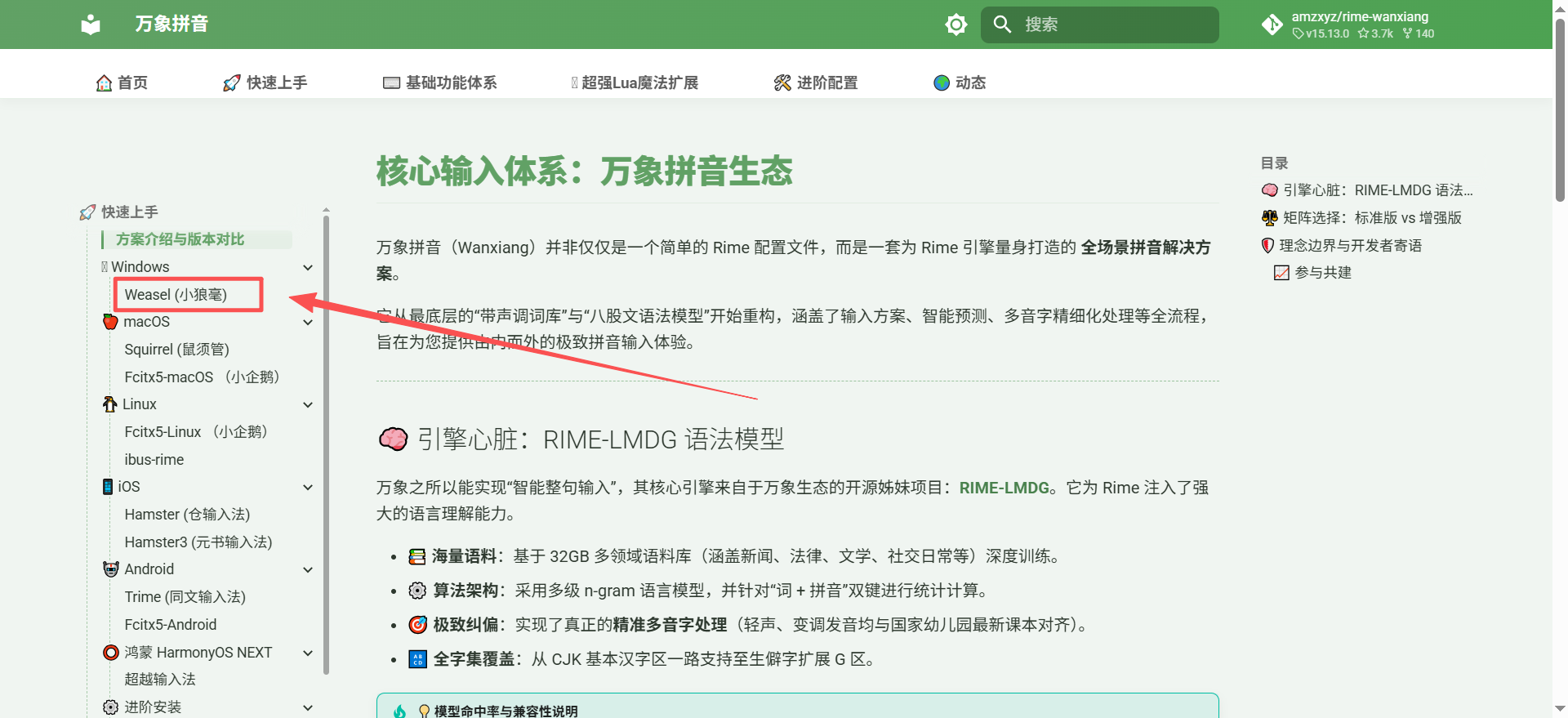Collapse the Android section chevron
This screenshot has height=718, width=1568.
click(308, 570)
